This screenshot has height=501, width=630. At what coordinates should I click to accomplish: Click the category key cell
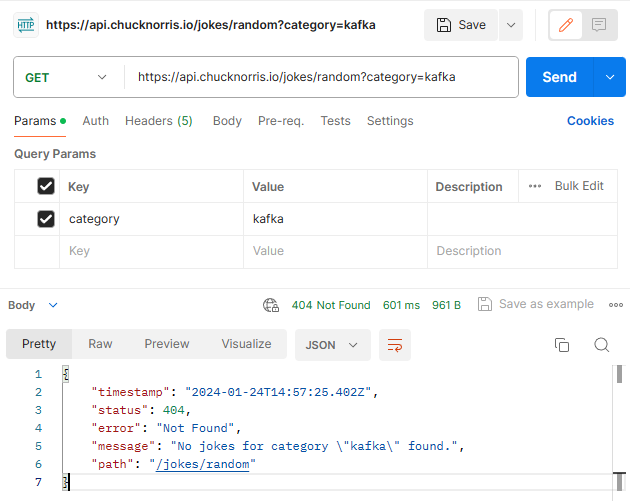tap(151, 219)
